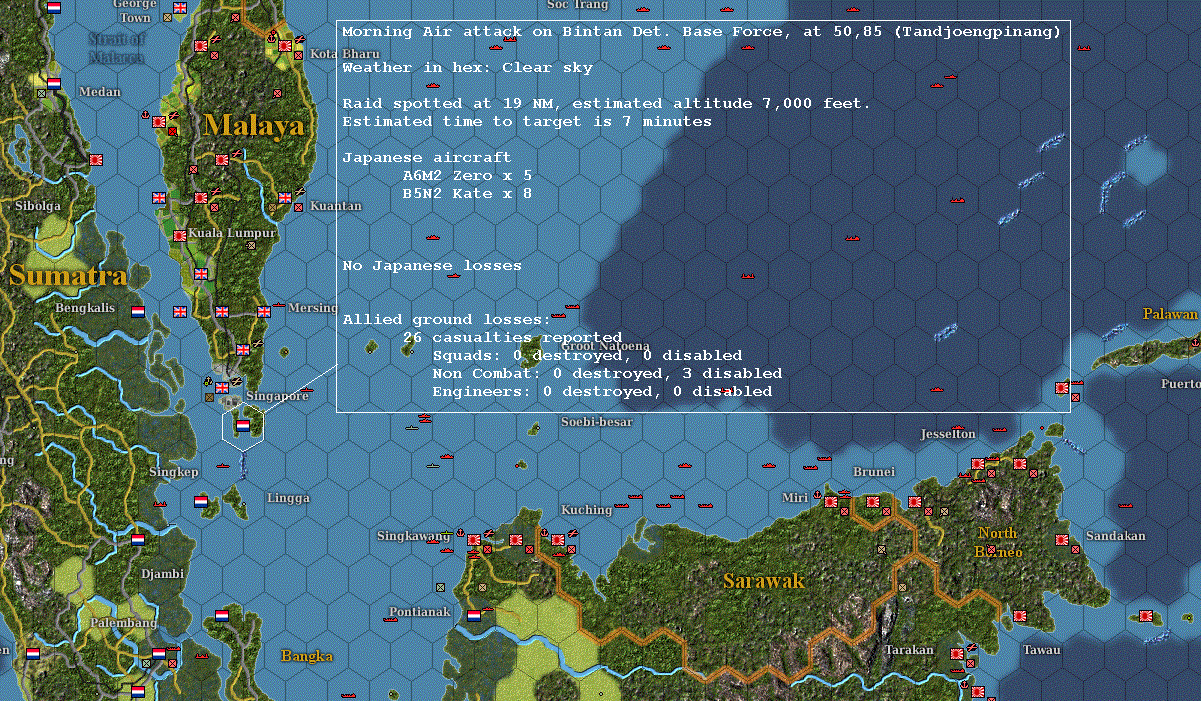Click the Japanese flag base at Sandakan

(1062, 540)
